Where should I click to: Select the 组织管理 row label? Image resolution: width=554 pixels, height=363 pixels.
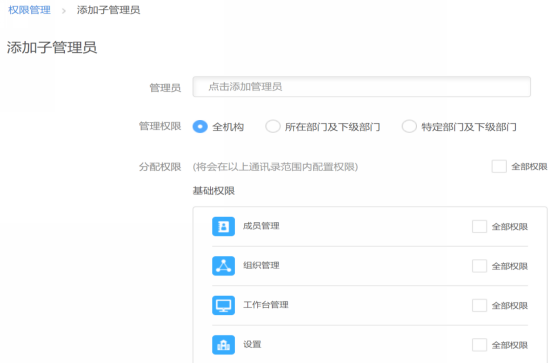click(x=261, y=265)
